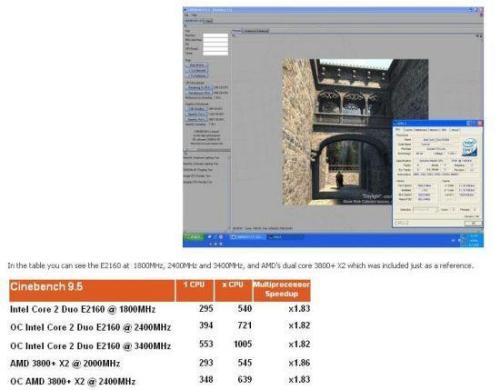
Task: Click the C4D Shading benchmark button
Action: tap(196, 109)
